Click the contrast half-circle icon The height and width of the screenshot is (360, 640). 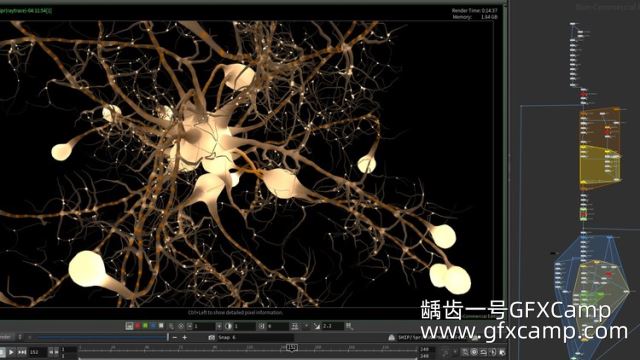pyautogui.click(x=228, y=326)
